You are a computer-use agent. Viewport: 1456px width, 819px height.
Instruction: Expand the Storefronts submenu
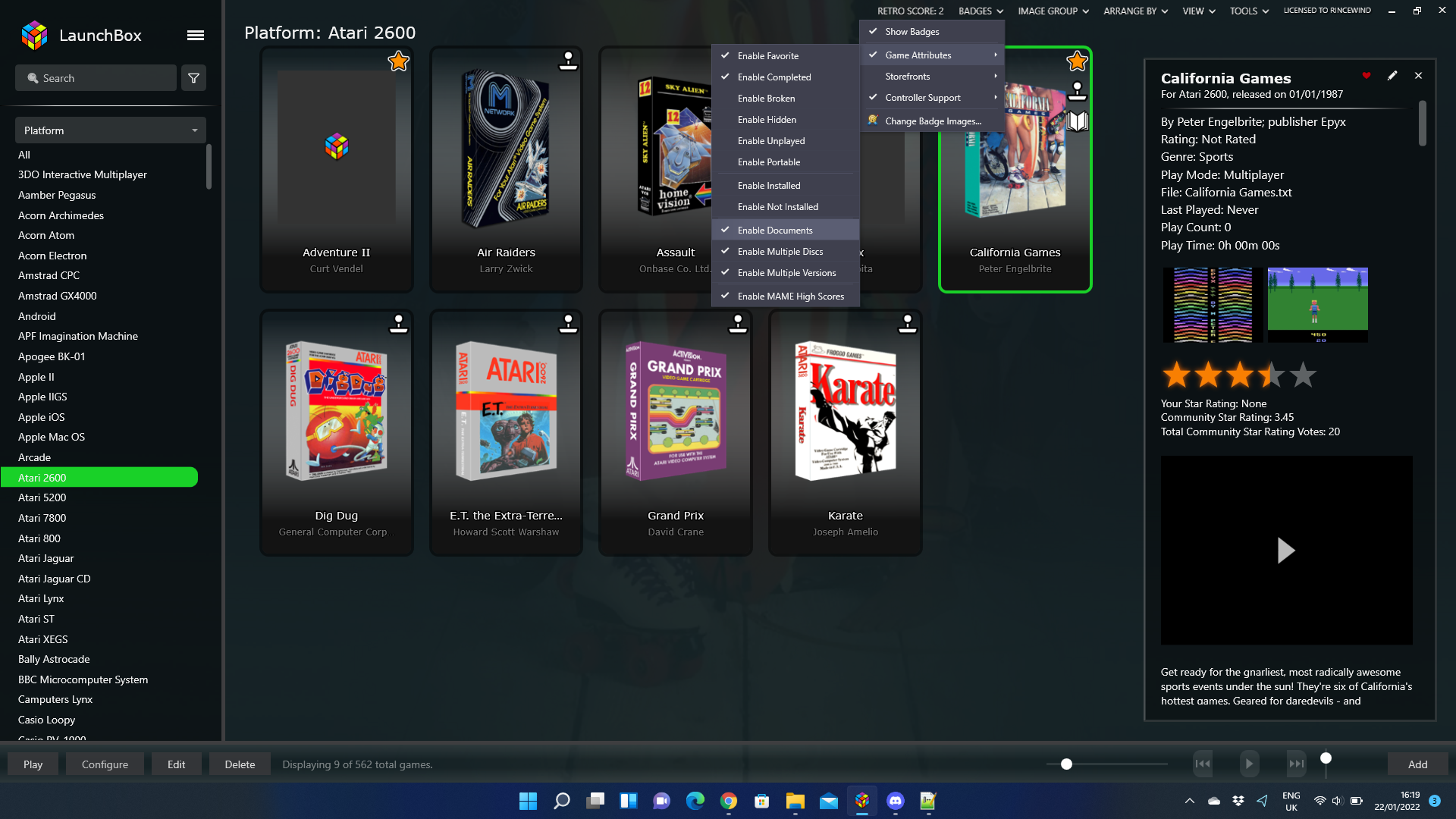pos(932,77)
